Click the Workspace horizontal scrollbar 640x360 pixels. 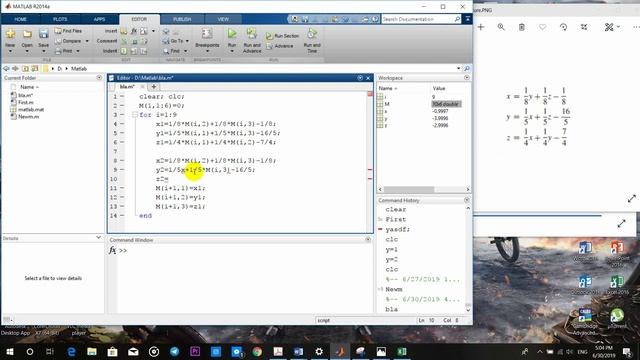(x=409, y=189)
